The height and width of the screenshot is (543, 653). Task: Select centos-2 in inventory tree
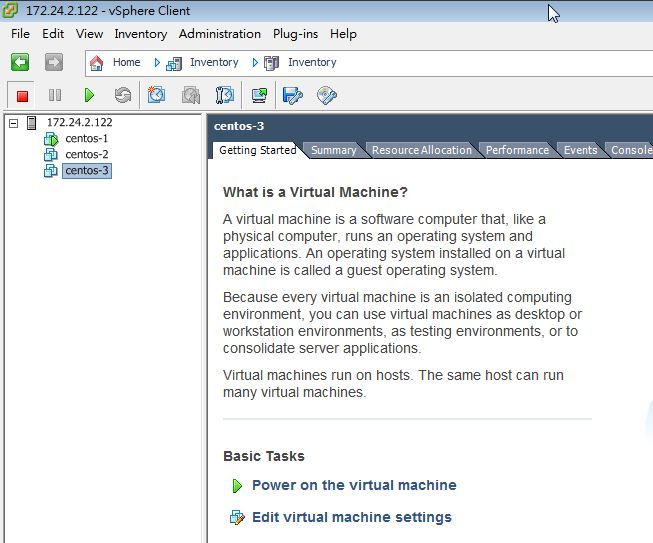[87, 154]
